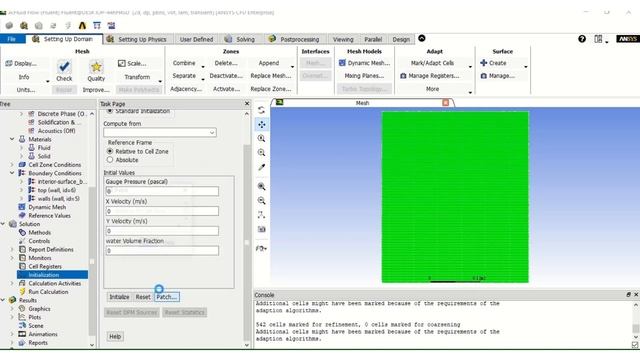Switch to Parallel tab

coord(373,39)
